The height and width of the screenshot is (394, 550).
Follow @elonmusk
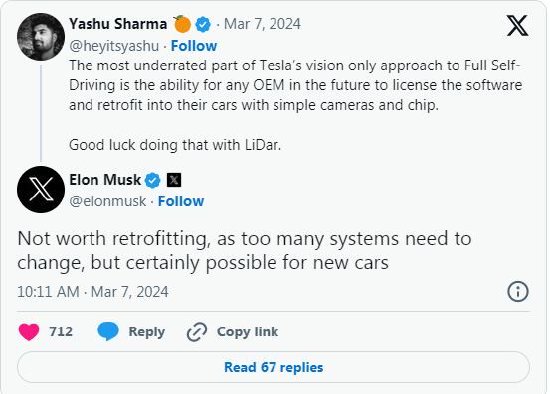pyautogui.click(x=181, y=201)
